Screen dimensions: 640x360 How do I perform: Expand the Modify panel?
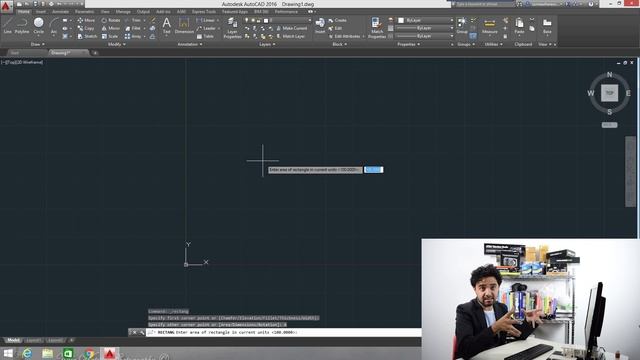117,44
